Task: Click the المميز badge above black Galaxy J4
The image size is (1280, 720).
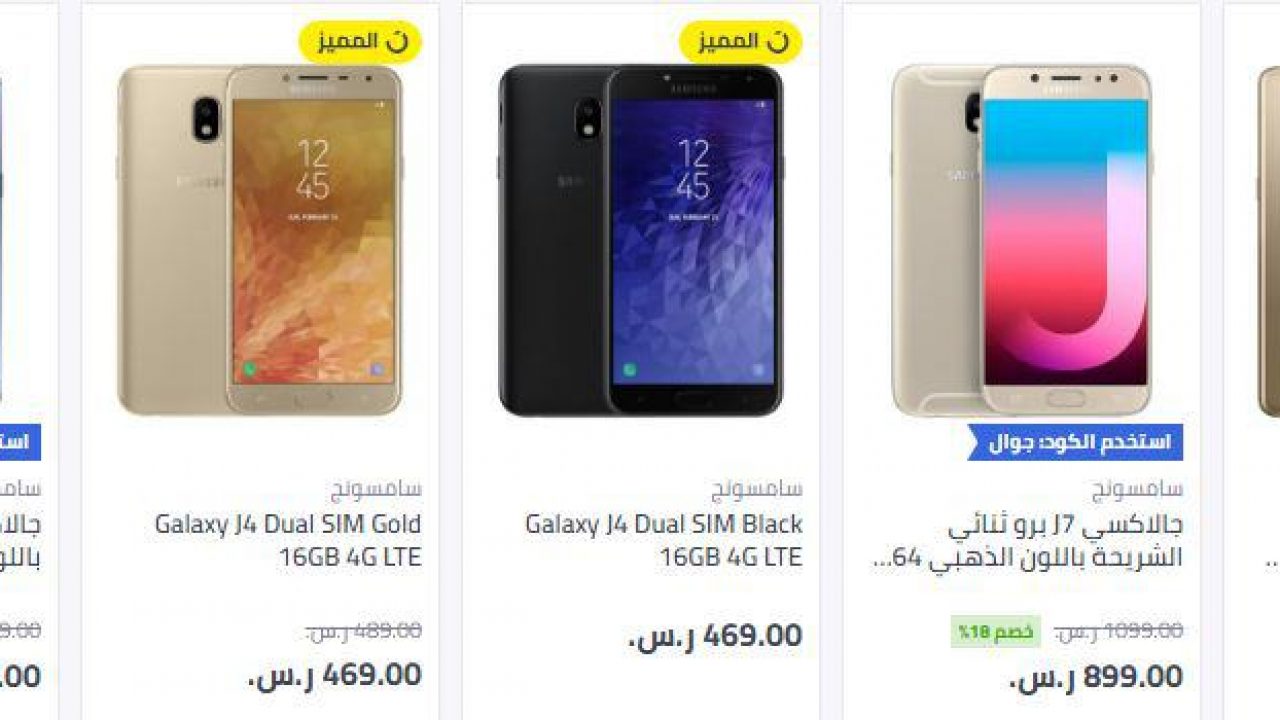Action: coord(741,42)
